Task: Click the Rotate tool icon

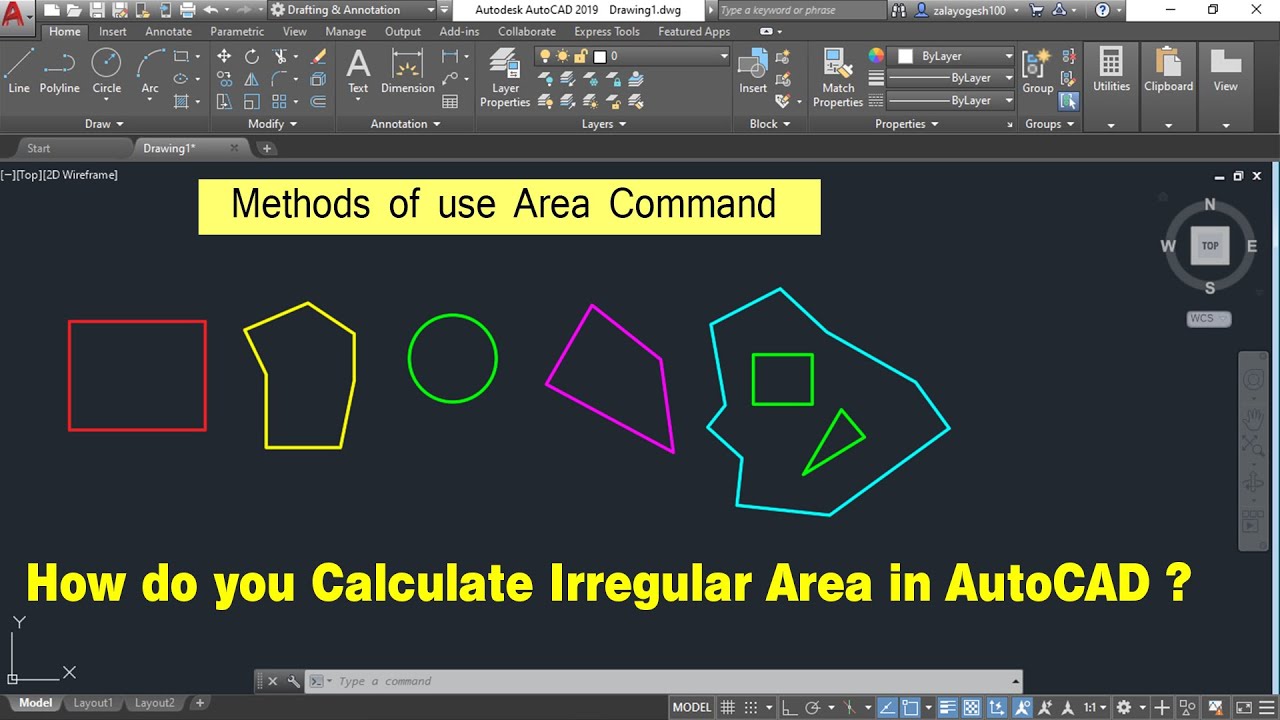Action: [252, 56]
